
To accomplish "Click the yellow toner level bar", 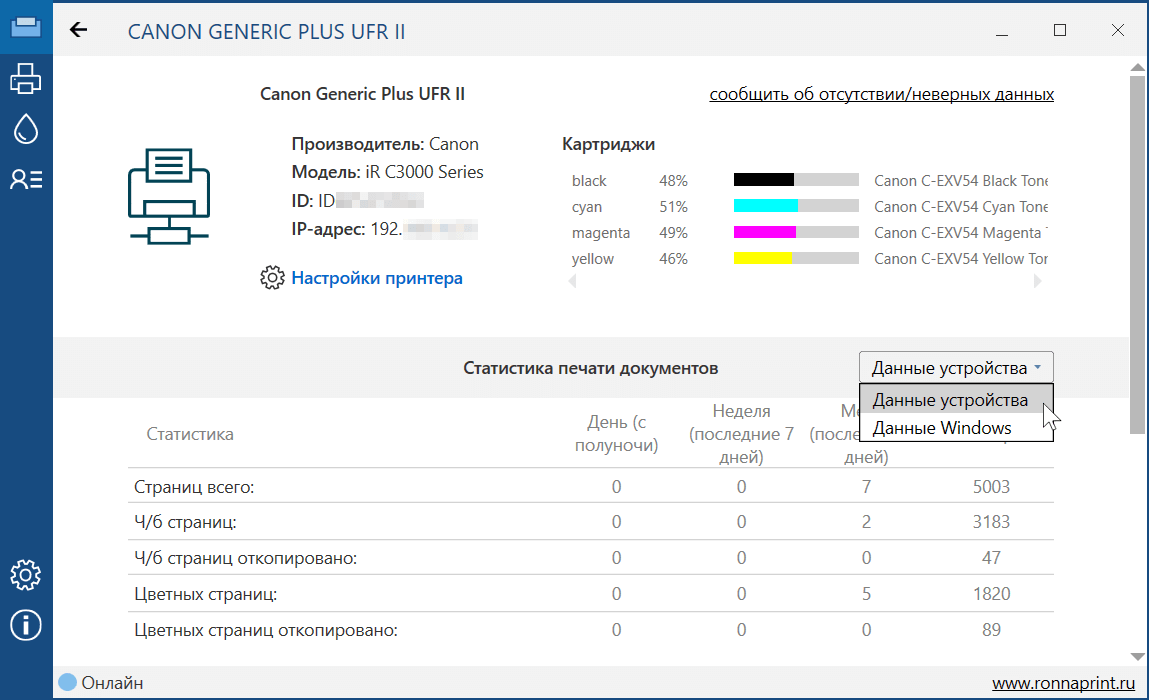I will pyautogui.click(x=796, y=258).
